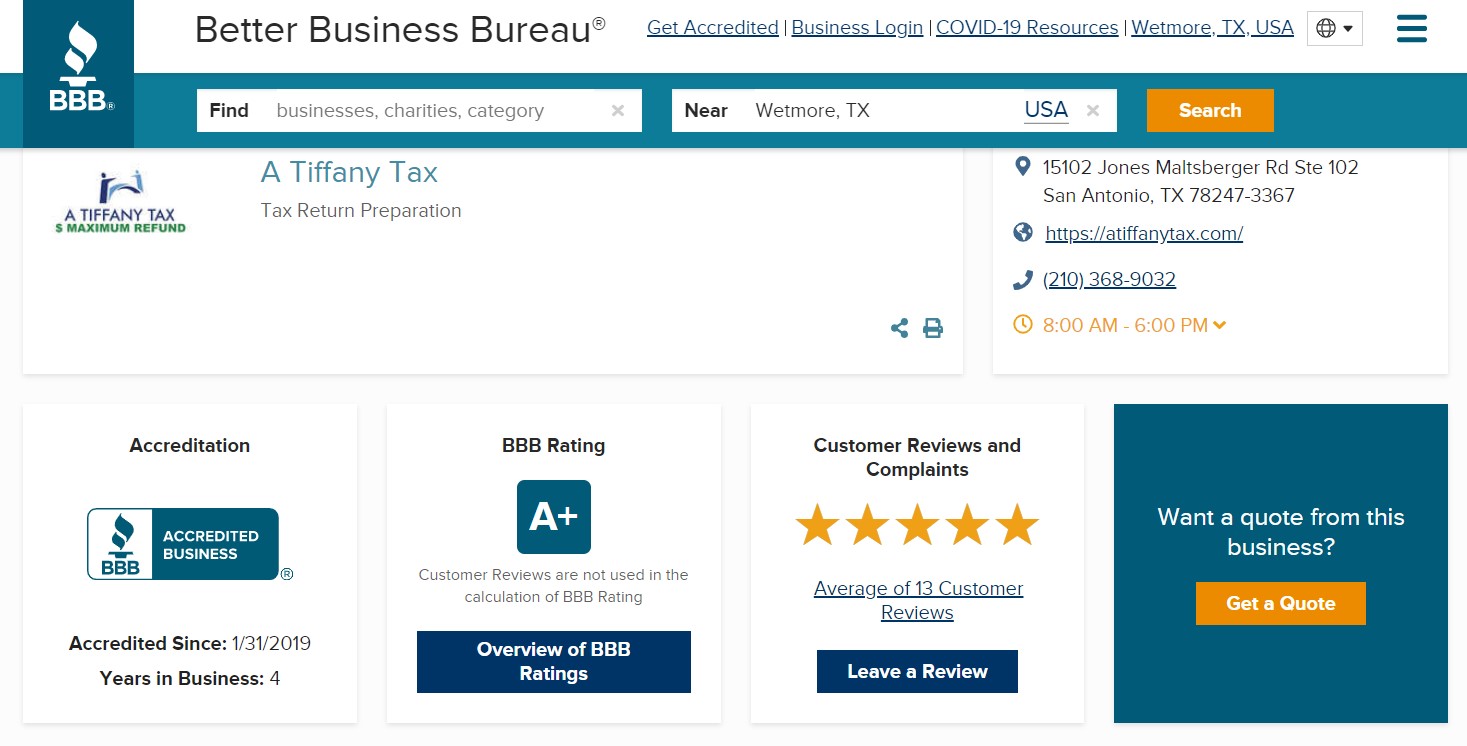The width and height of the screenshot is (1467, 746).
Task: Click the Better Business Bureau title
Action: [400, 30]
